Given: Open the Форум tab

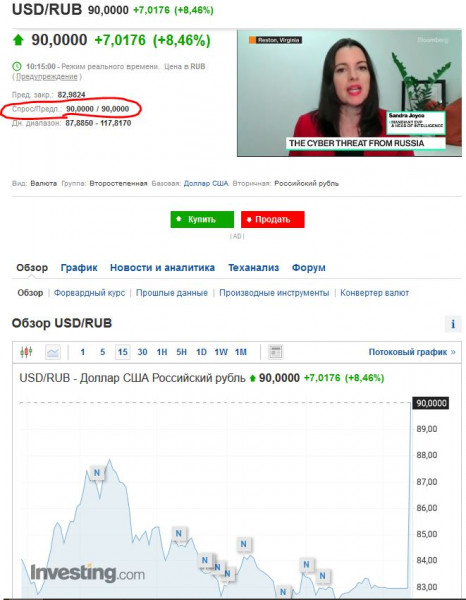Looking at the screenshot, I should (x=308, y=267).
